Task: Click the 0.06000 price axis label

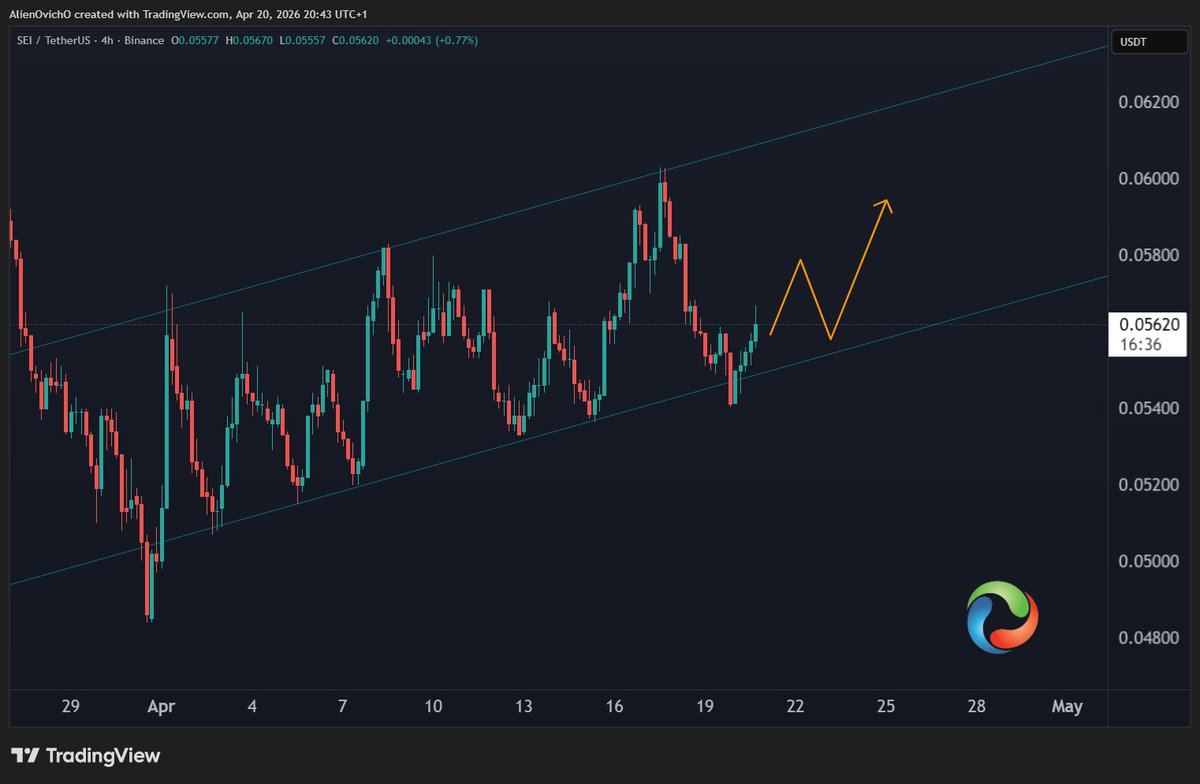Action: (x=1150, y=178)
